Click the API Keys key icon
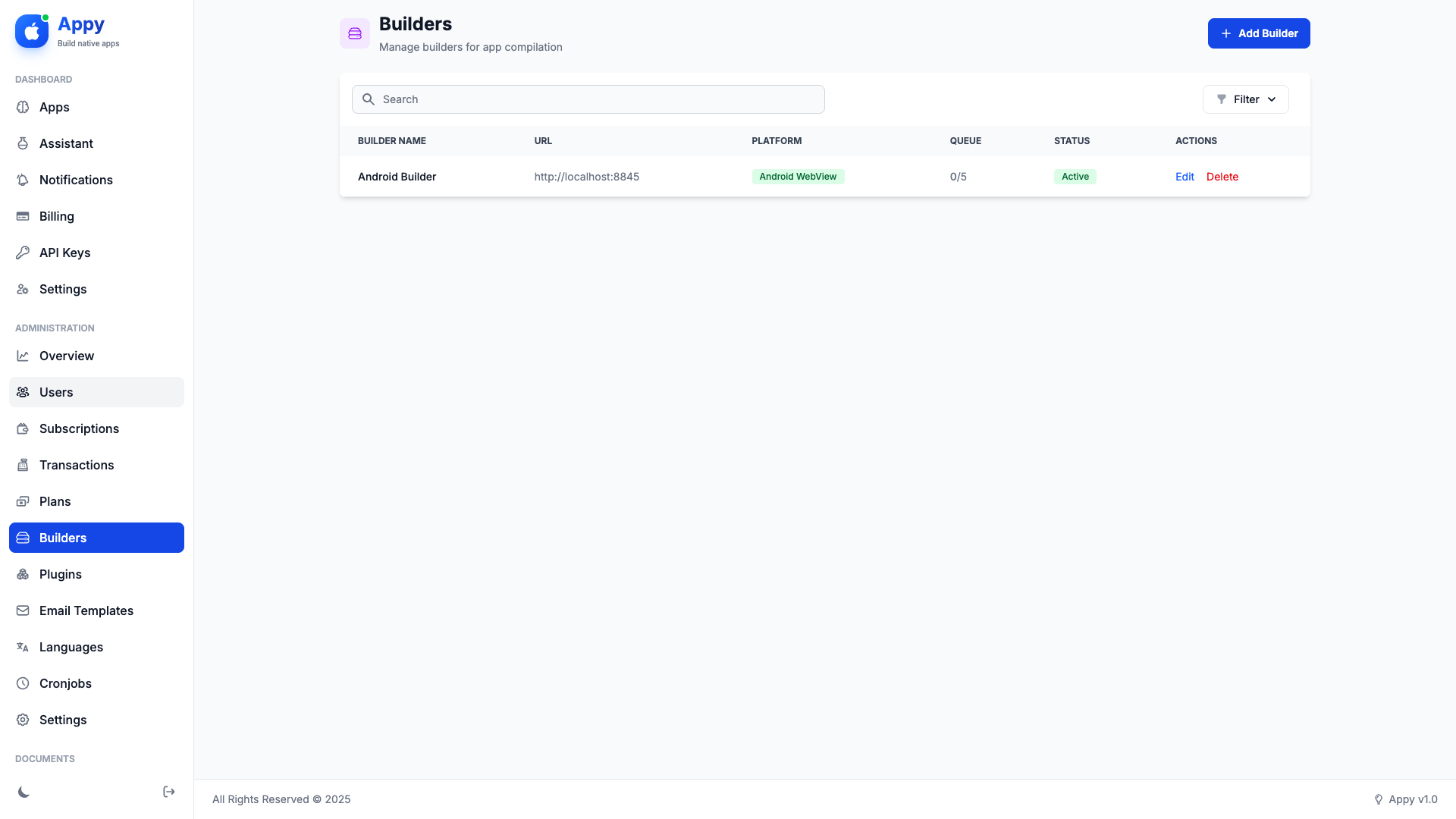Viewport: 1456px width, 819px height. [x=24, y=253]
